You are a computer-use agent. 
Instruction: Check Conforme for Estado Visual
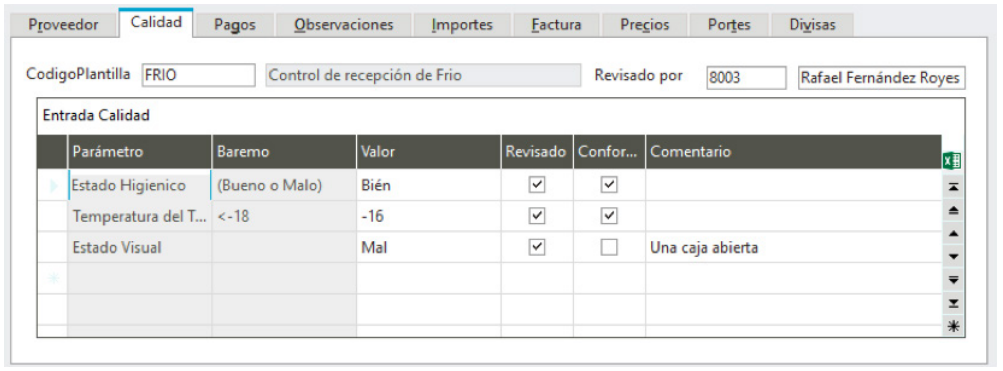point(609,248)
